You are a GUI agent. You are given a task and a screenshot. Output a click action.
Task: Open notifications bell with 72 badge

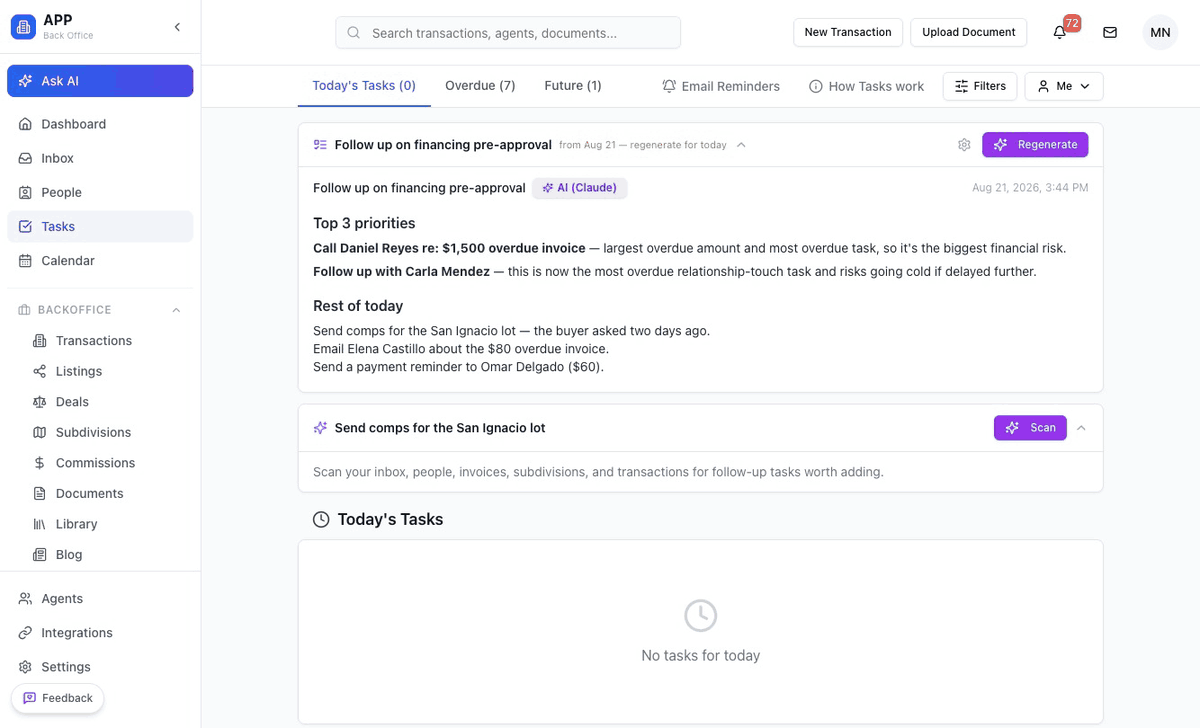1060,32
